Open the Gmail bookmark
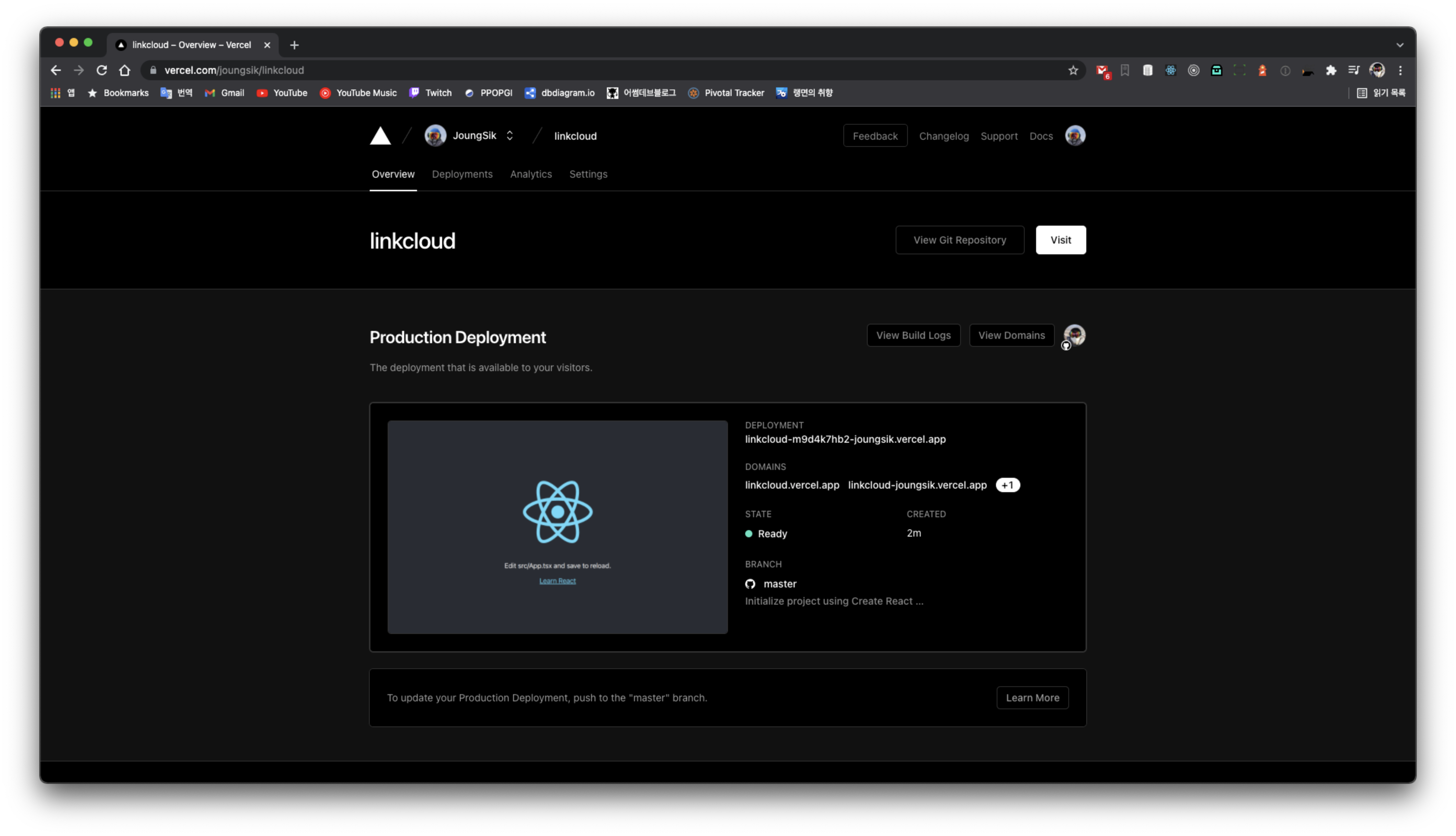 pos(224,93)
